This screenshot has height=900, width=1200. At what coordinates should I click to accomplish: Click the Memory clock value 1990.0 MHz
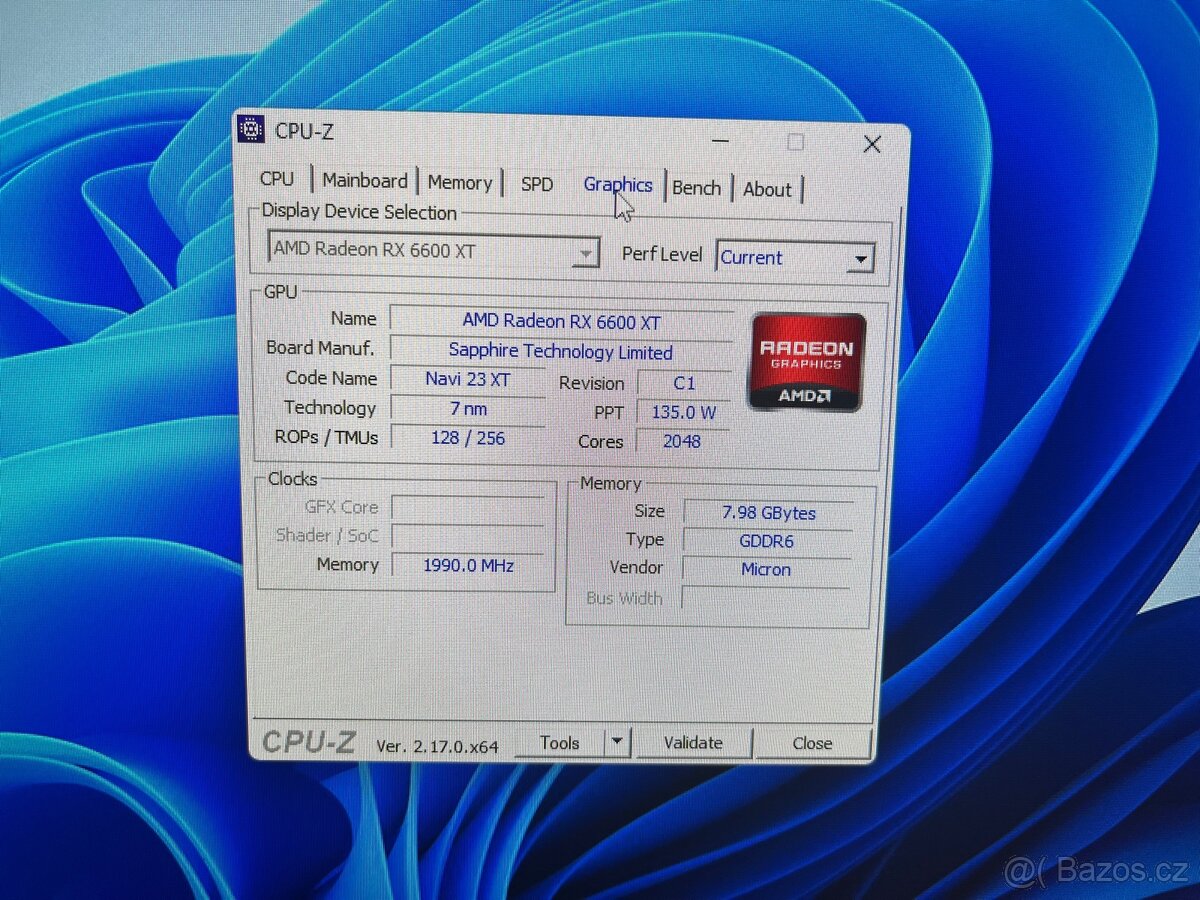tap(470, 565)
